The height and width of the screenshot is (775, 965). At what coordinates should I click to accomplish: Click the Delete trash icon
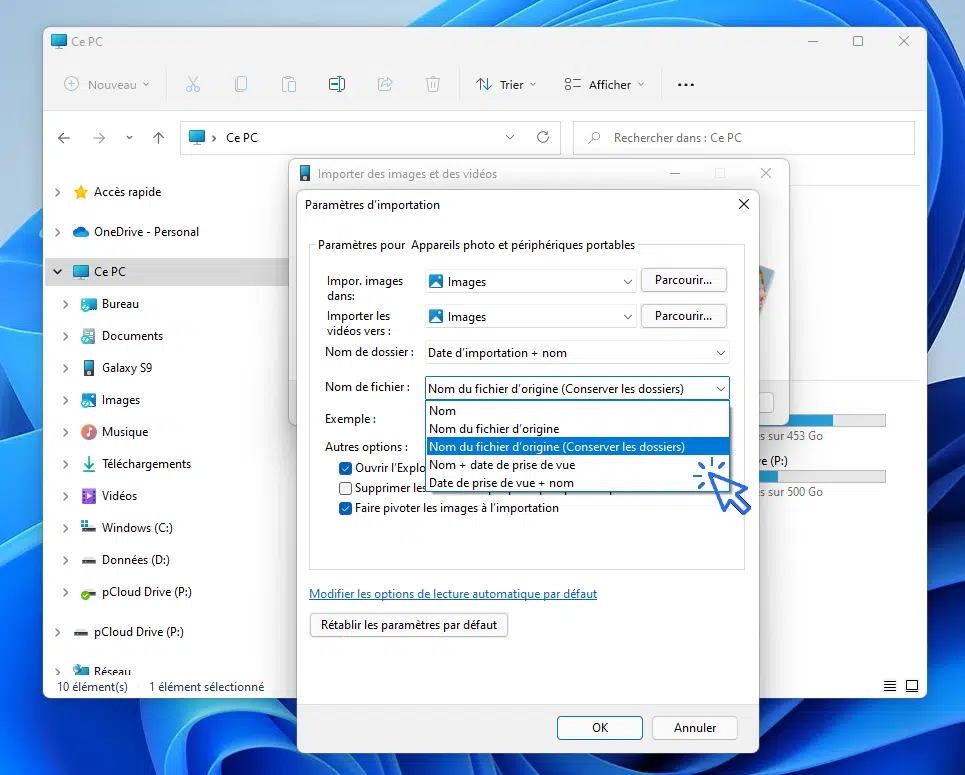[433, 85]
